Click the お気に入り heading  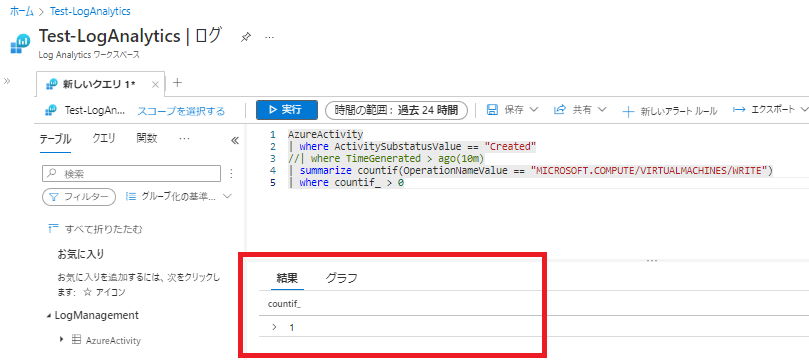point(81,254)
